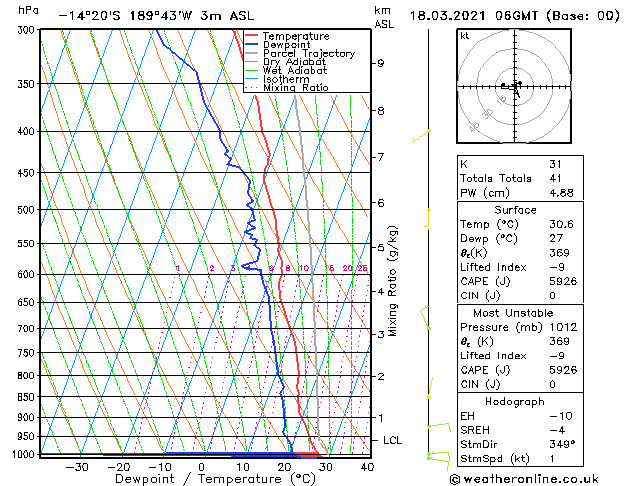Screen dimensions: 629x486
Task: Click the CAPE value 5926 under Surface
Action: point(563,281)
